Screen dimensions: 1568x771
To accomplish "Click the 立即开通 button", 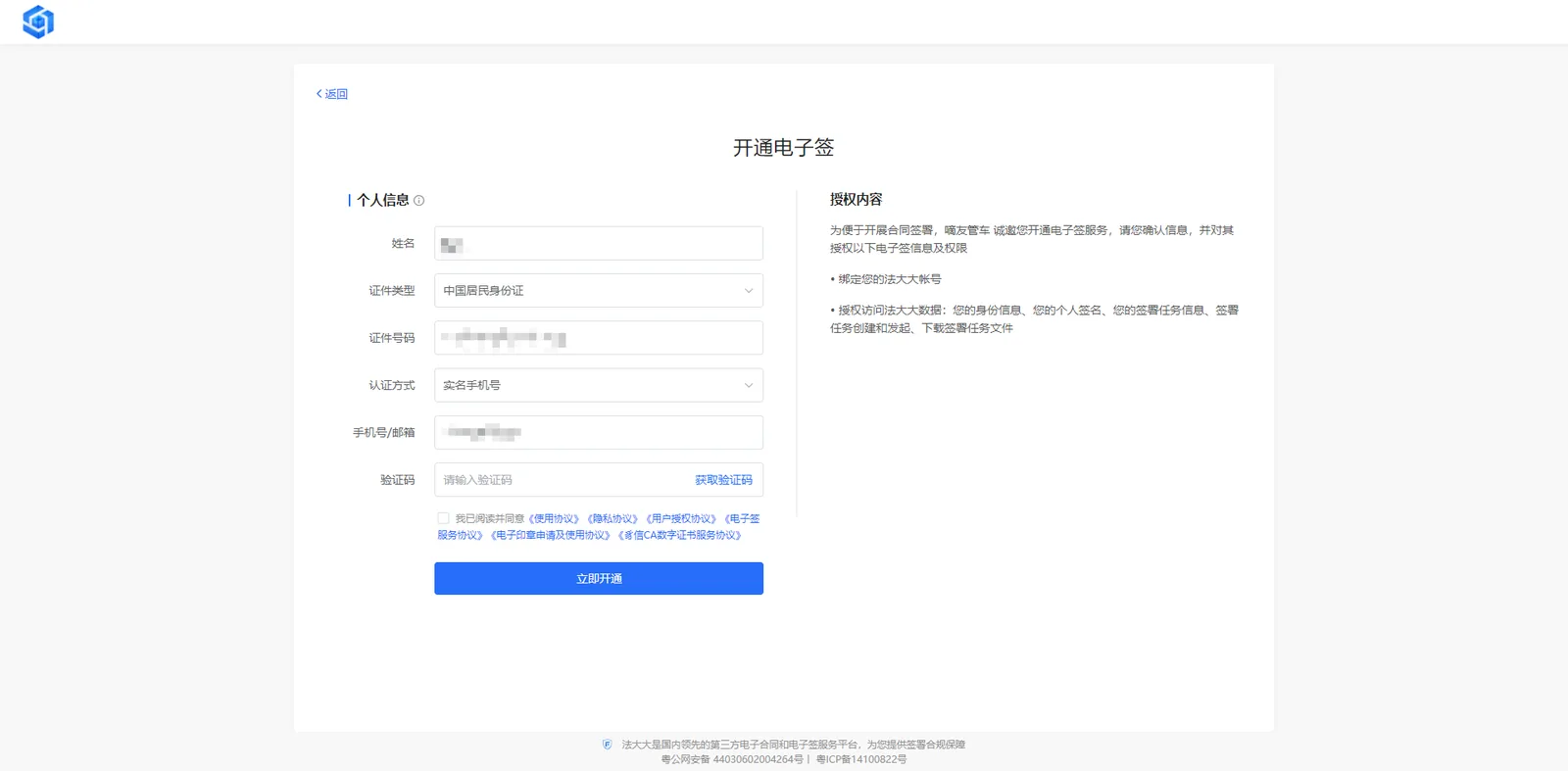I will (599, 579).
